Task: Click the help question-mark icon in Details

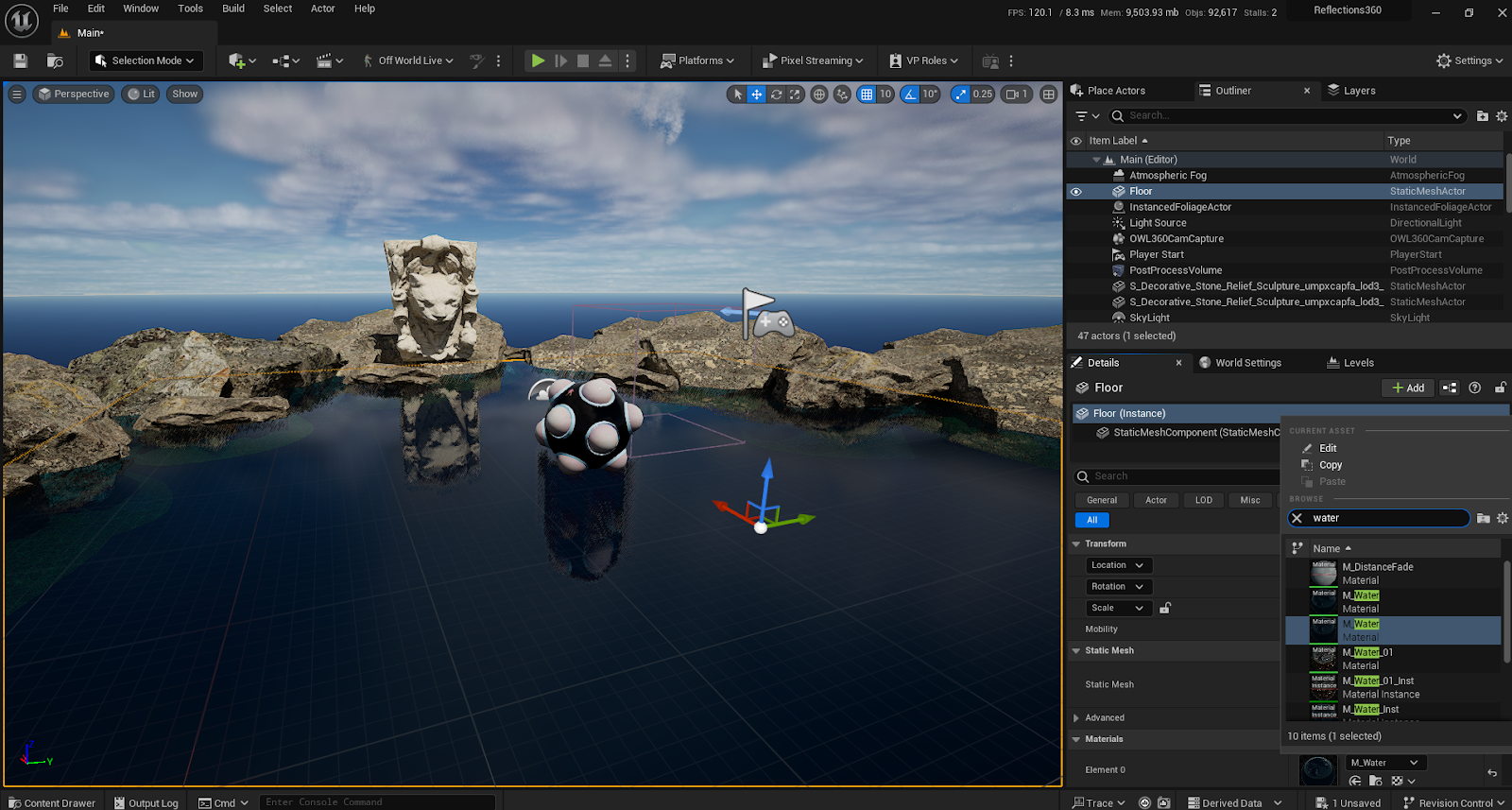Action: [1474, 388]
